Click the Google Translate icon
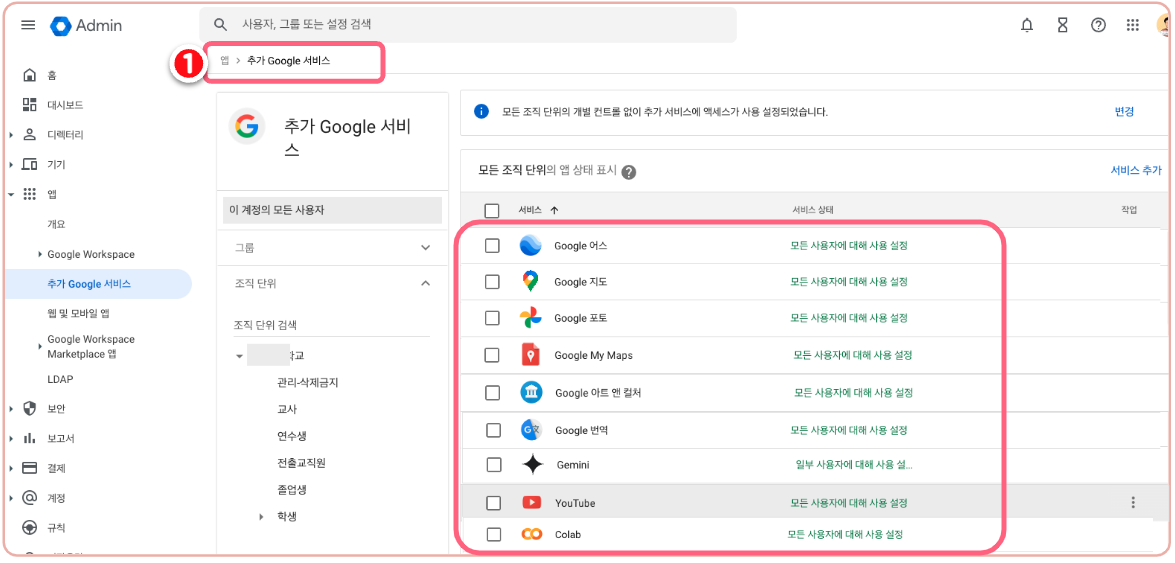 pos(531,430)
